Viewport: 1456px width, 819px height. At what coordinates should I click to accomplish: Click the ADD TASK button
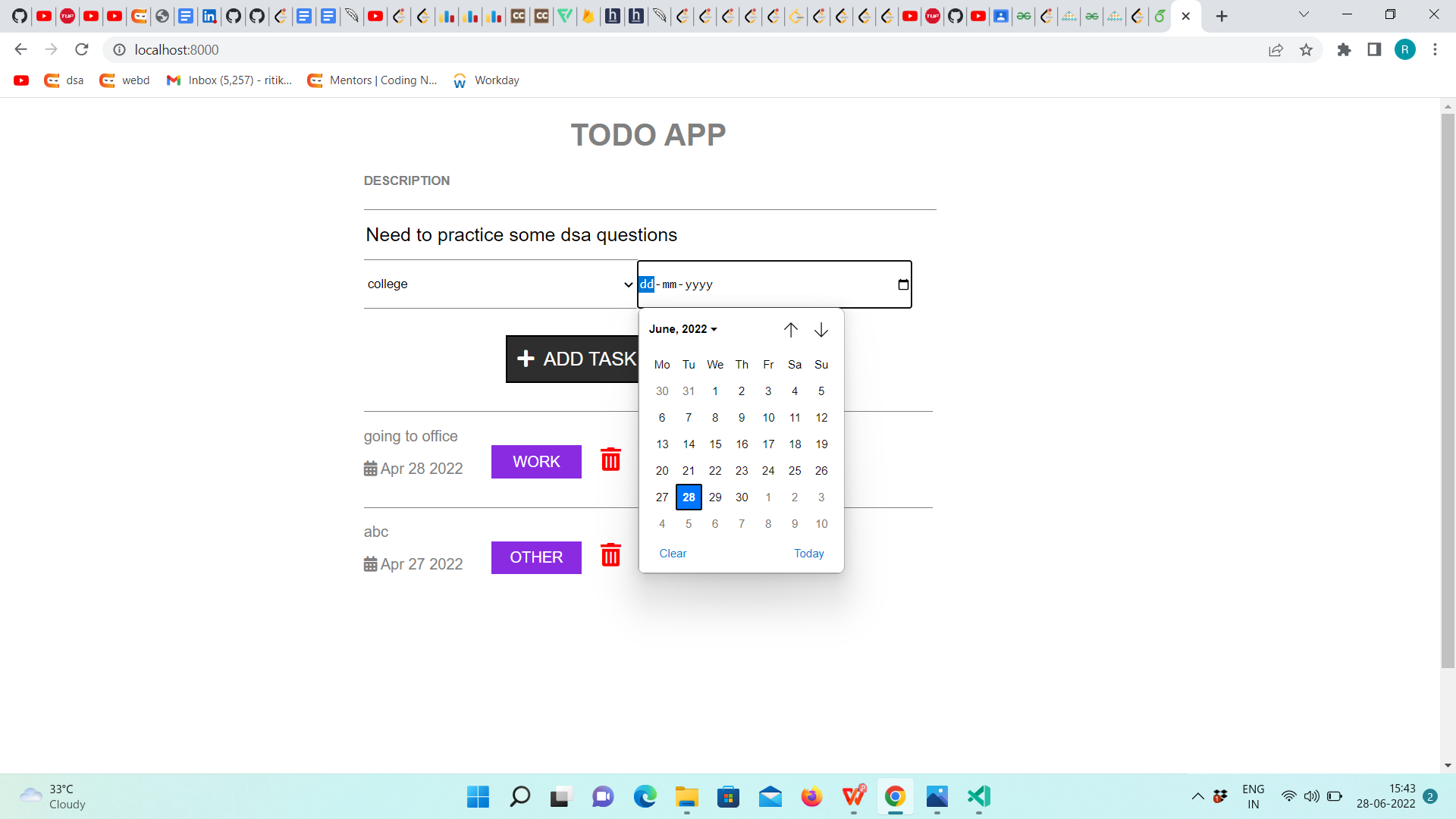pos(573,359)
